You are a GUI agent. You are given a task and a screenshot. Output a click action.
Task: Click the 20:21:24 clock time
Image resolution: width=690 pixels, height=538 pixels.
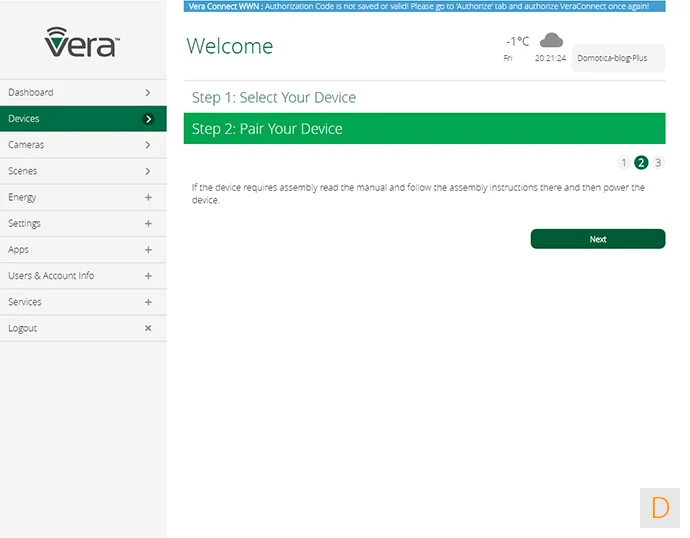(550, 58)
